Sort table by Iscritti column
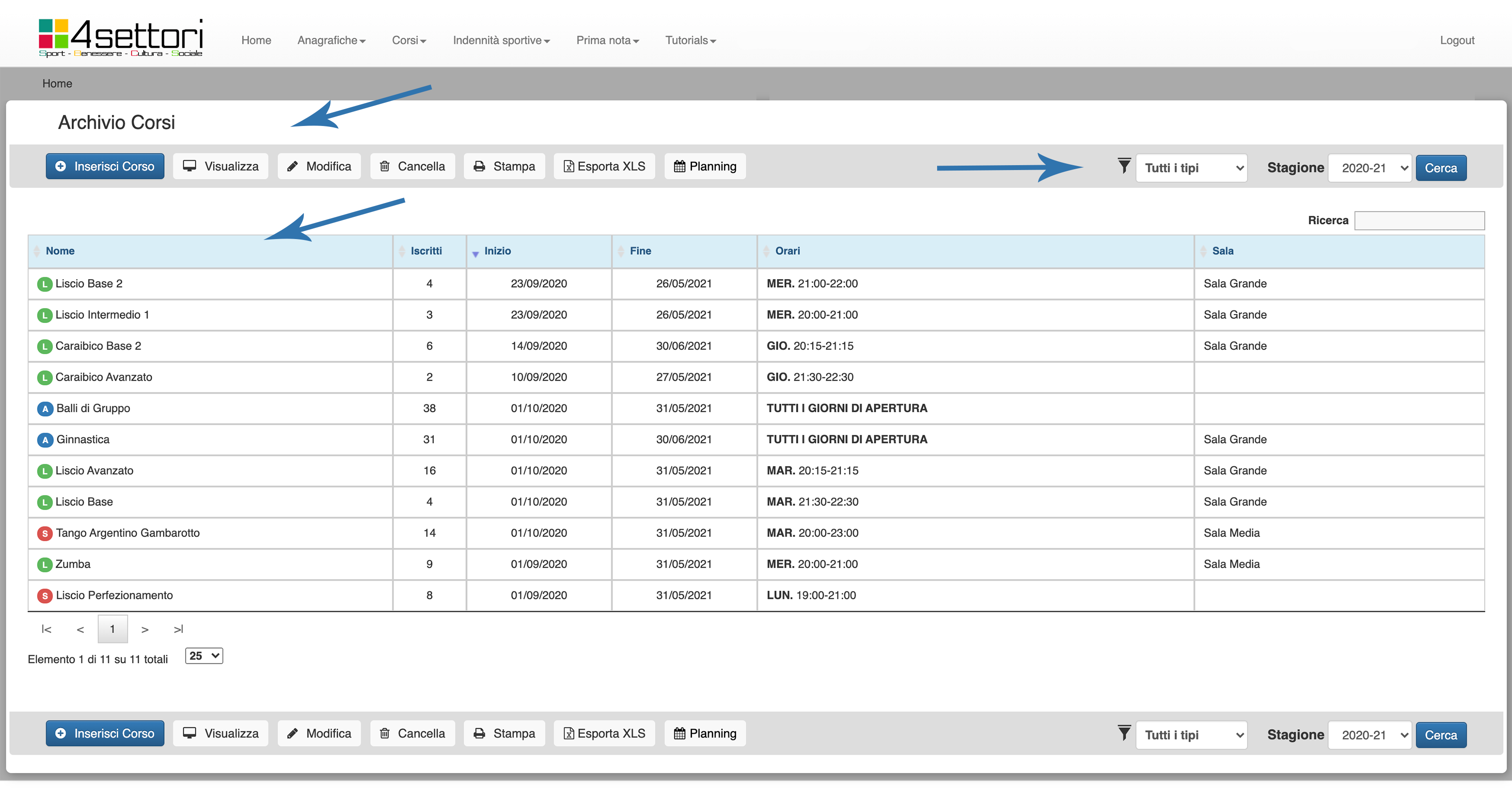This screenshot has height=812, width=1512. 430,251
